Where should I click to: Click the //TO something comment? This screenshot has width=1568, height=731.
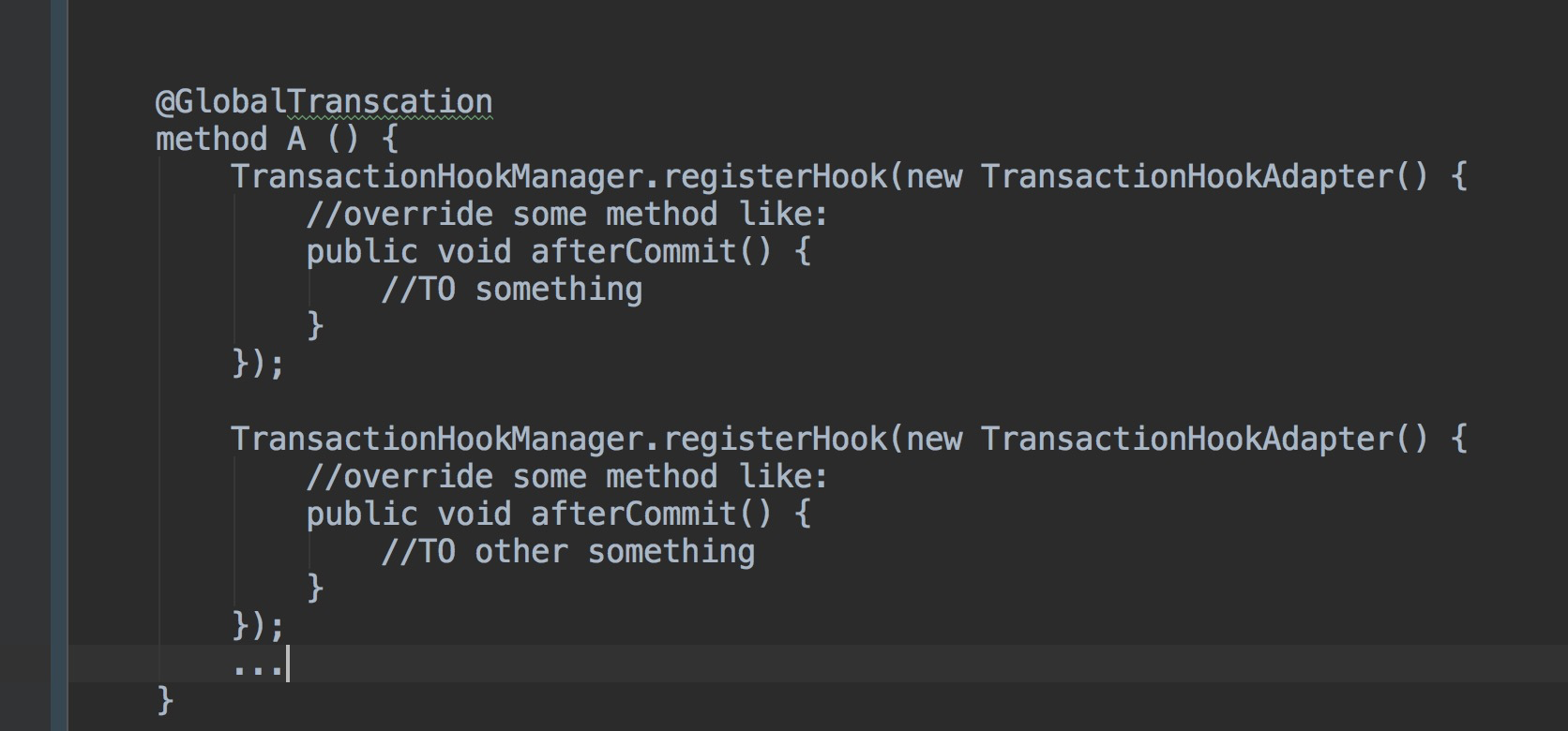coord(511,290)
